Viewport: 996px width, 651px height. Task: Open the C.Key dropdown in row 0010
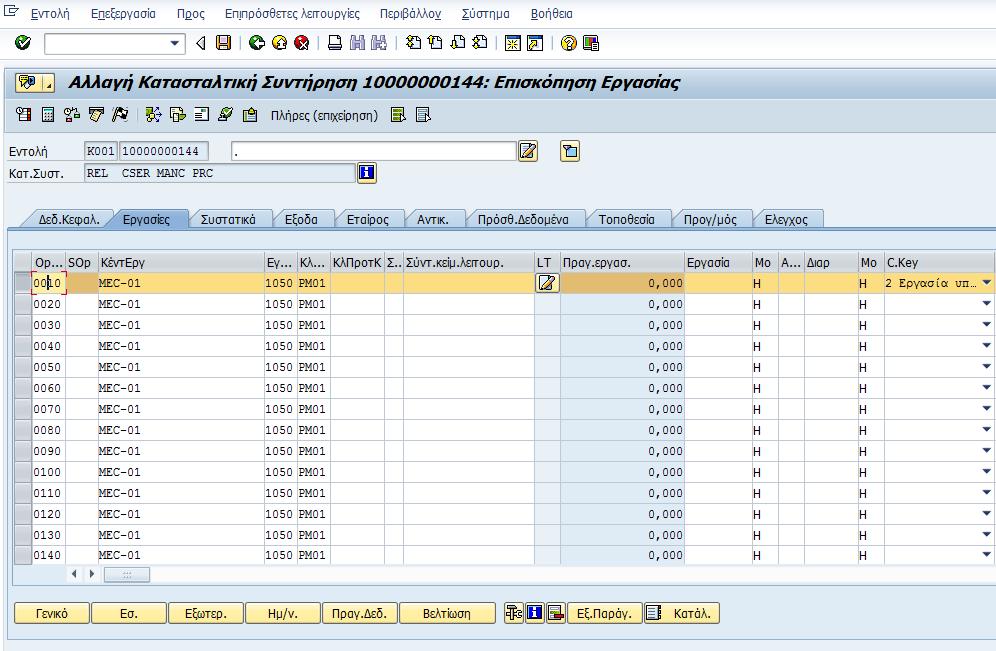pos(986,283)
